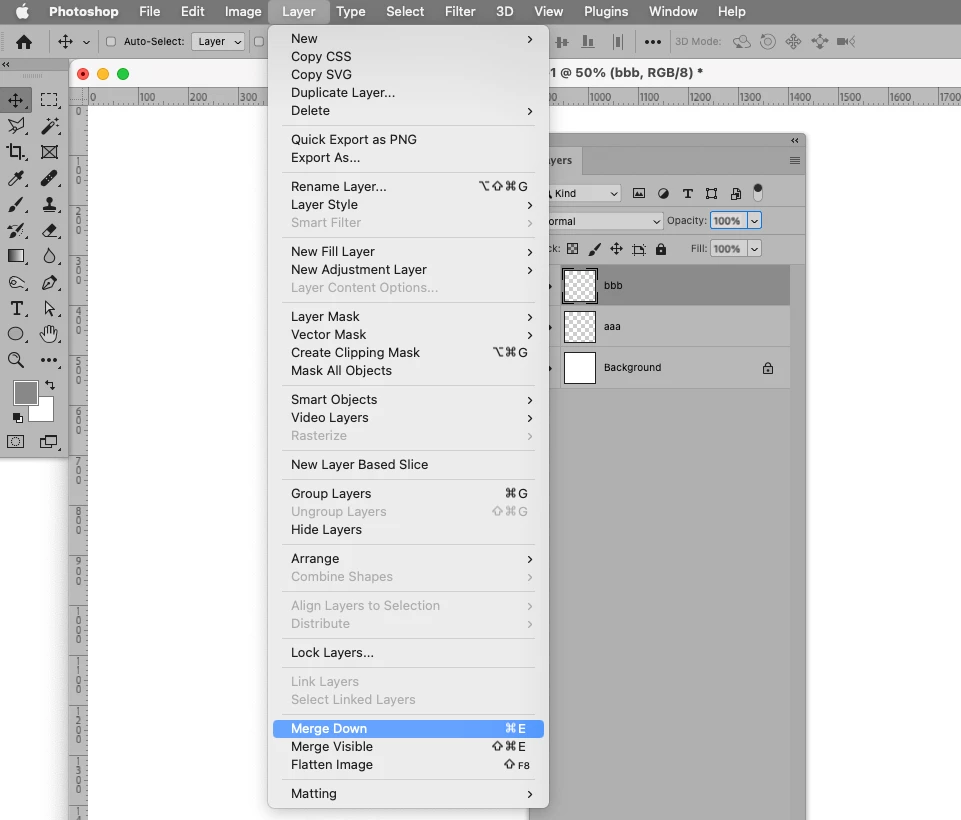This screenshot has height=820, width=961.
Task: Toggle lock transparent pixels
Action: click(572, 249)
